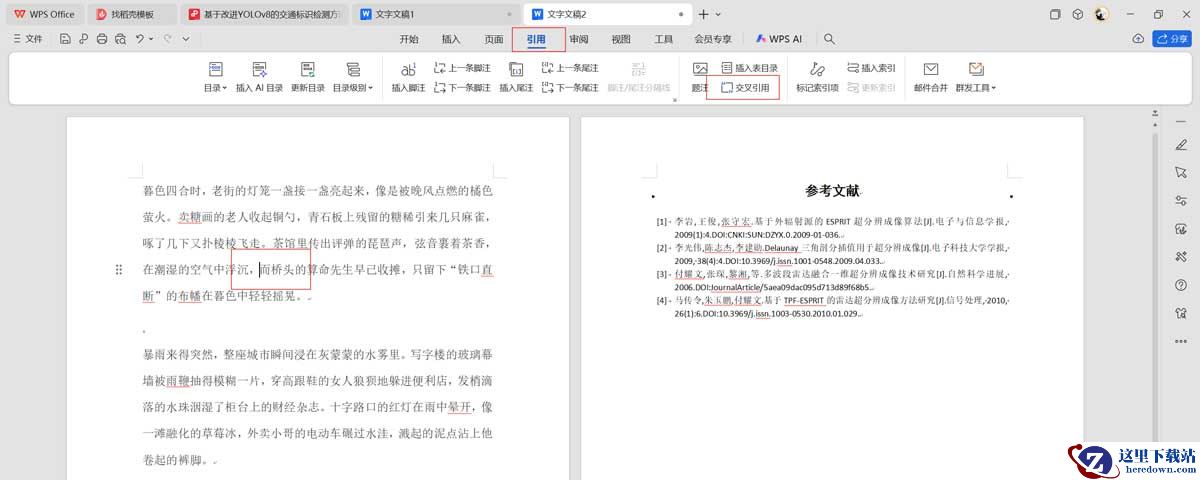Click the help question mark icon
This screenshot has width=1200, height=480.
[x=1181, y=284]
